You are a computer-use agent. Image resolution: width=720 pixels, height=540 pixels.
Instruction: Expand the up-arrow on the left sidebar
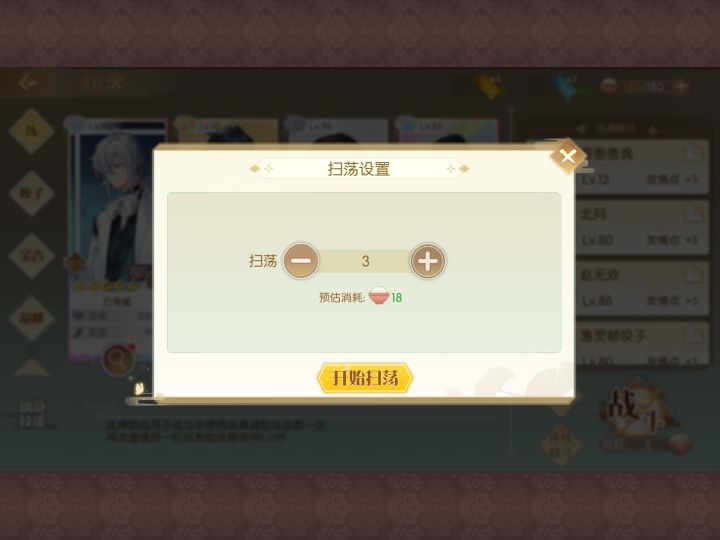pyautogui.click(x=31, y=367)
